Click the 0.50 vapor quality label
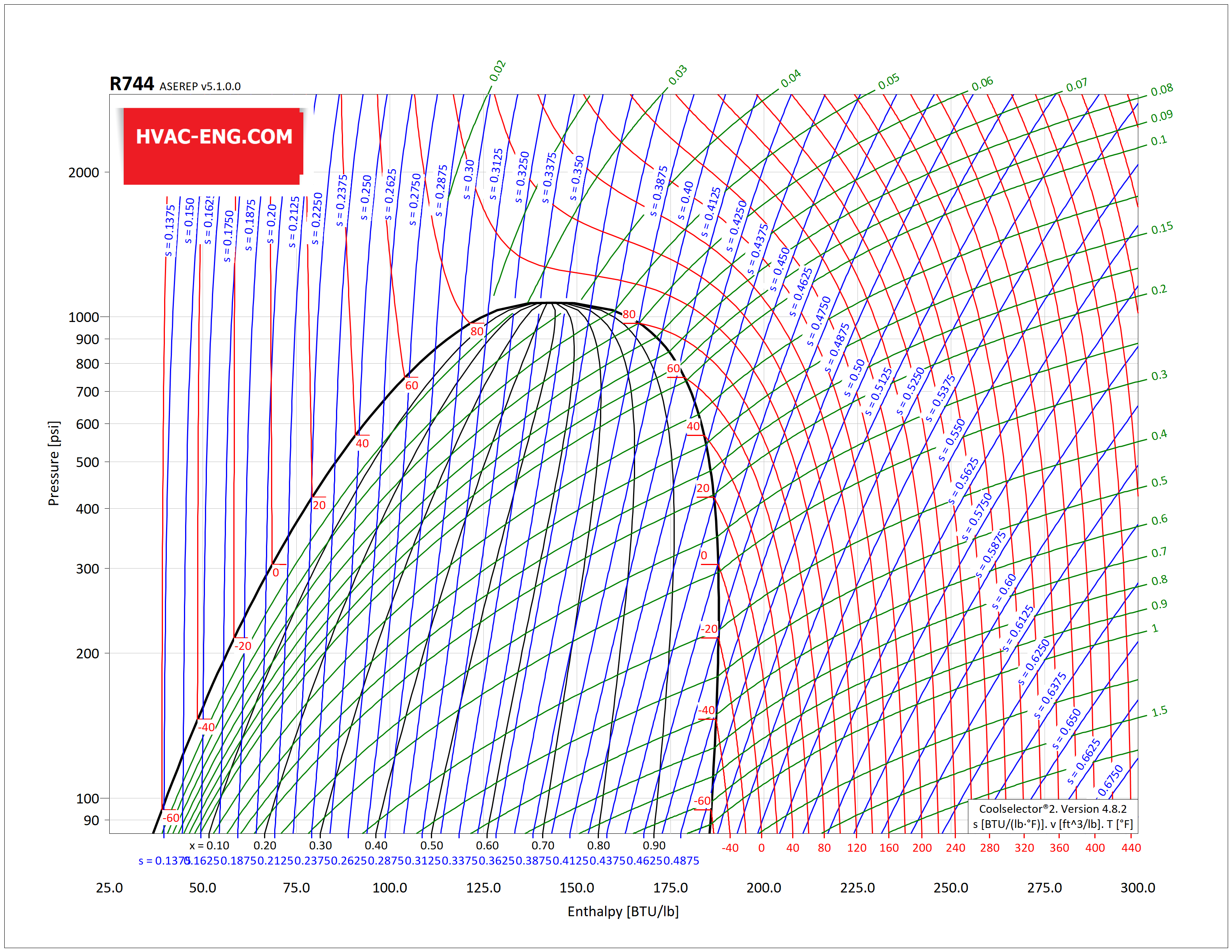This screenshot has height=952, width=1232. (432, 845)
